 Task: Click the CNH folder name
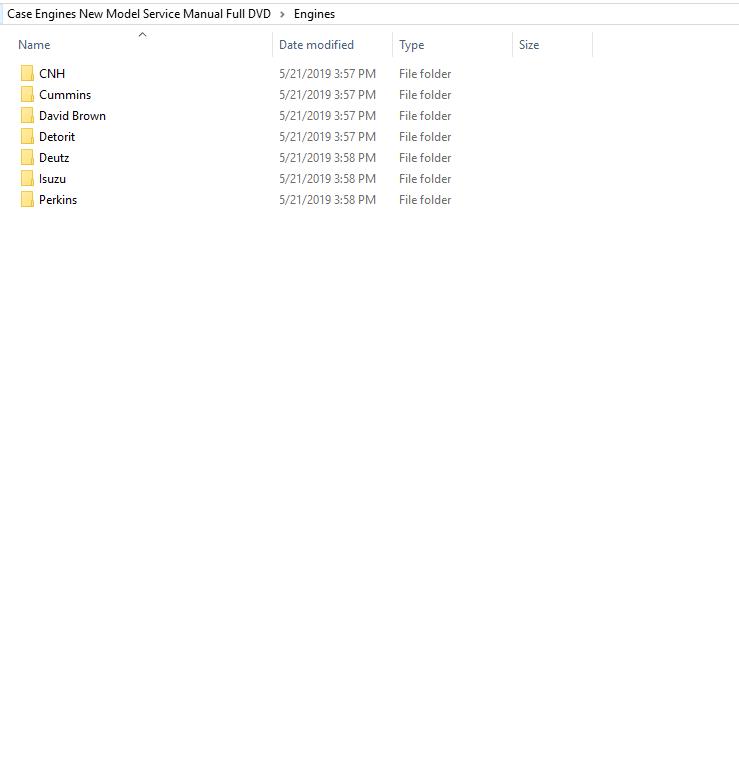point(52,74)
